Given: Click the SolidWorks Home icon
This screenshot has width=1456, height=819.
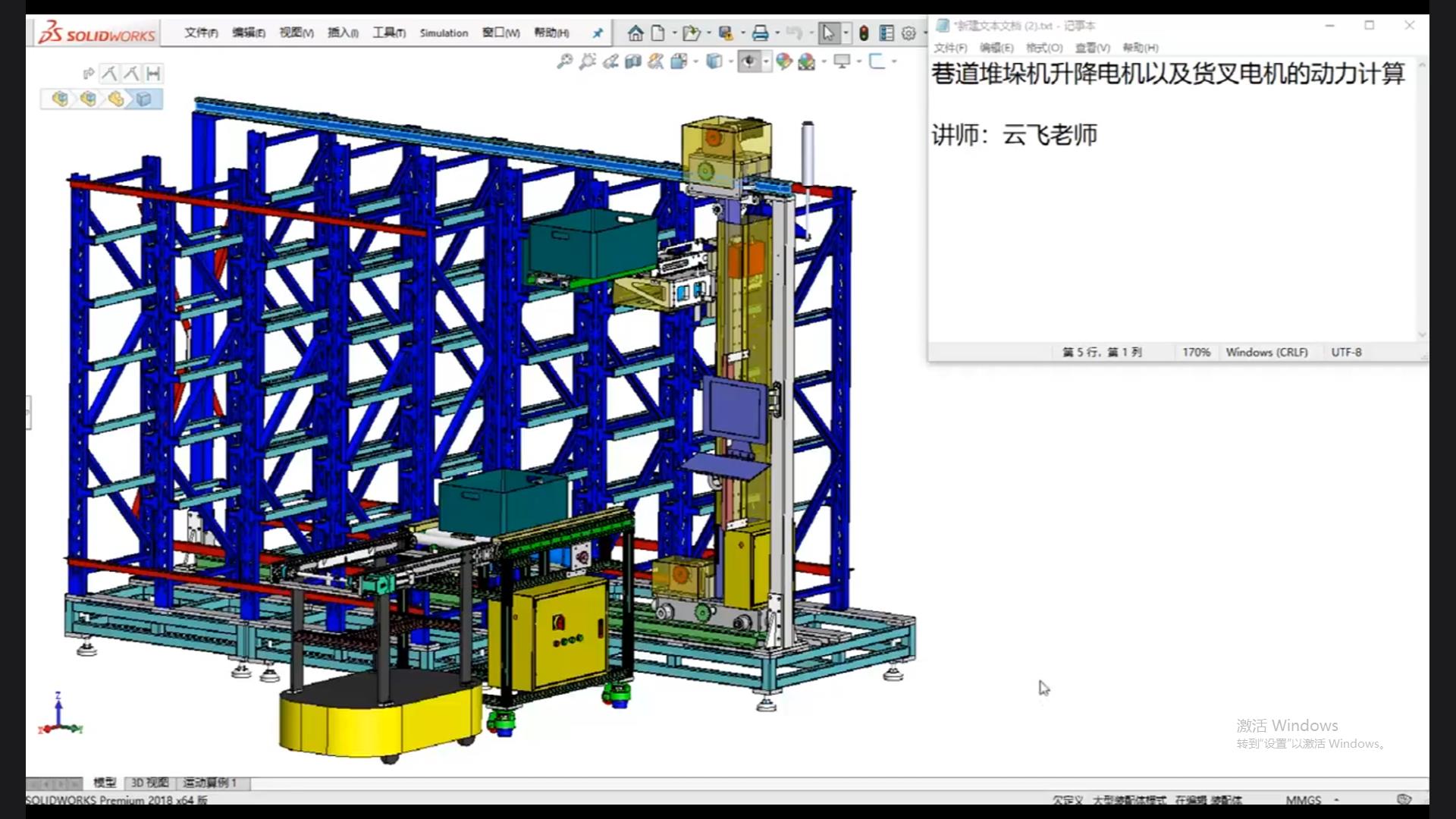Looking at the screenshot, I should pos(635,33).
